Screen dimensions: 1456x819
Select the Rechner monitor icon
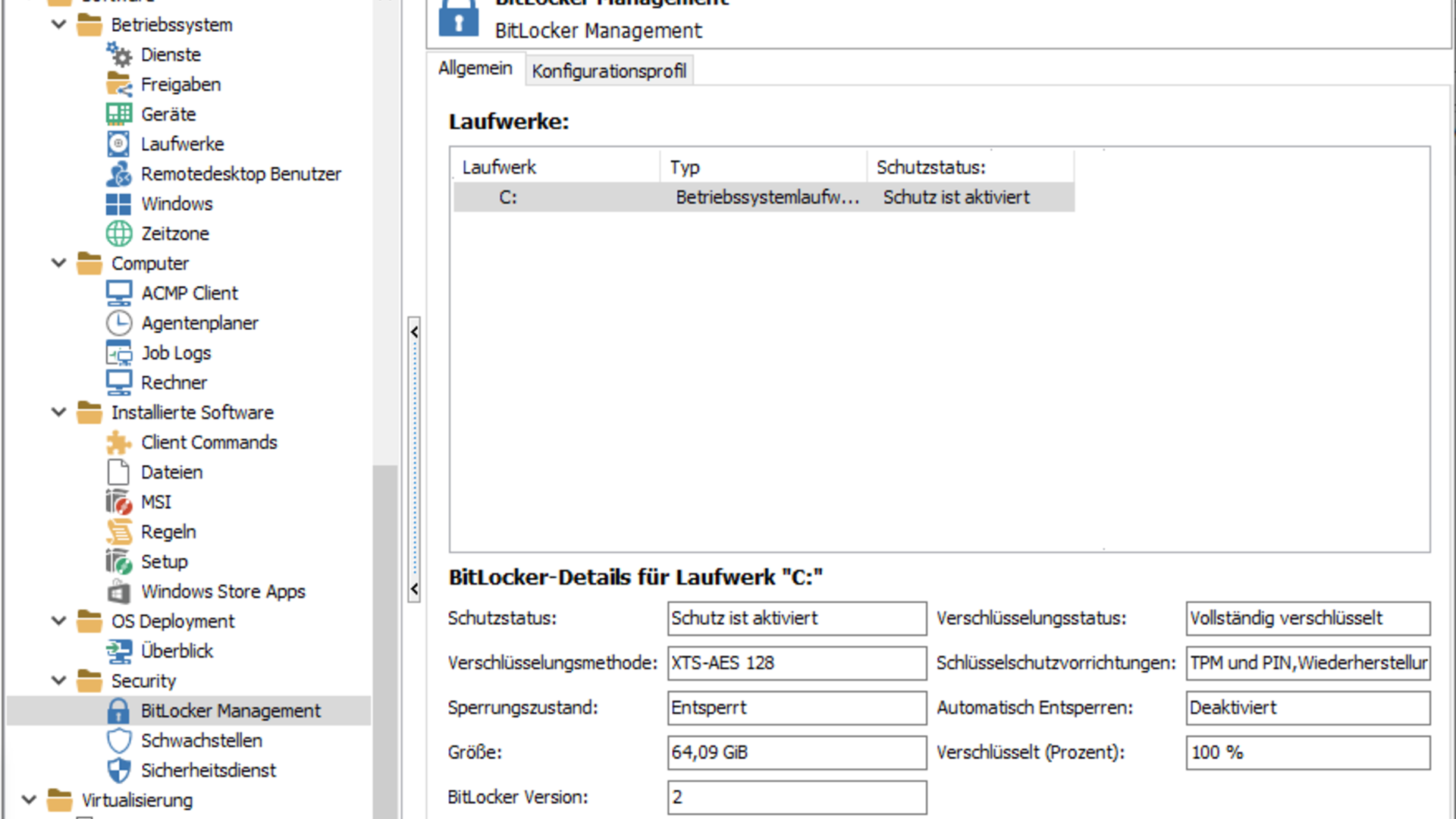coord(119,382)
